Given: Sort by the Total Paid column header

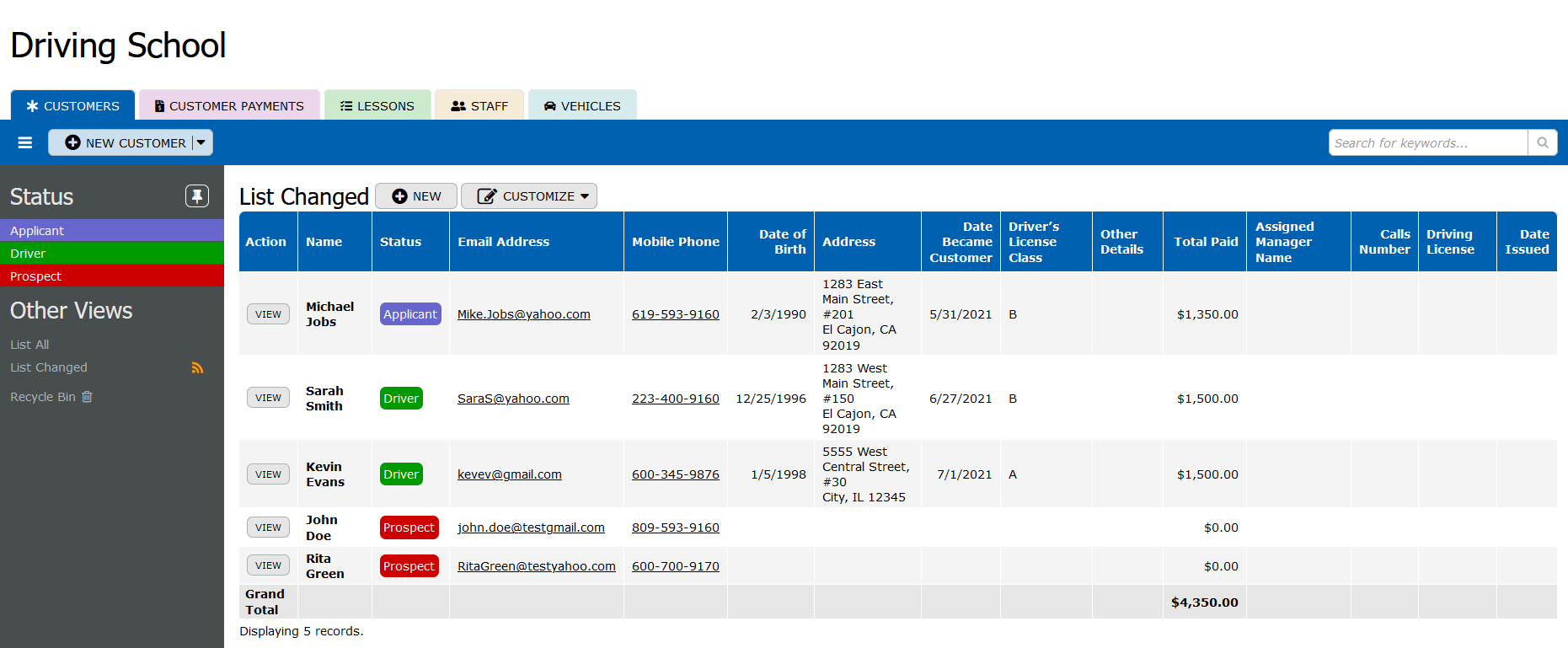Looking at the screenshot, I should coord(1206,242).
